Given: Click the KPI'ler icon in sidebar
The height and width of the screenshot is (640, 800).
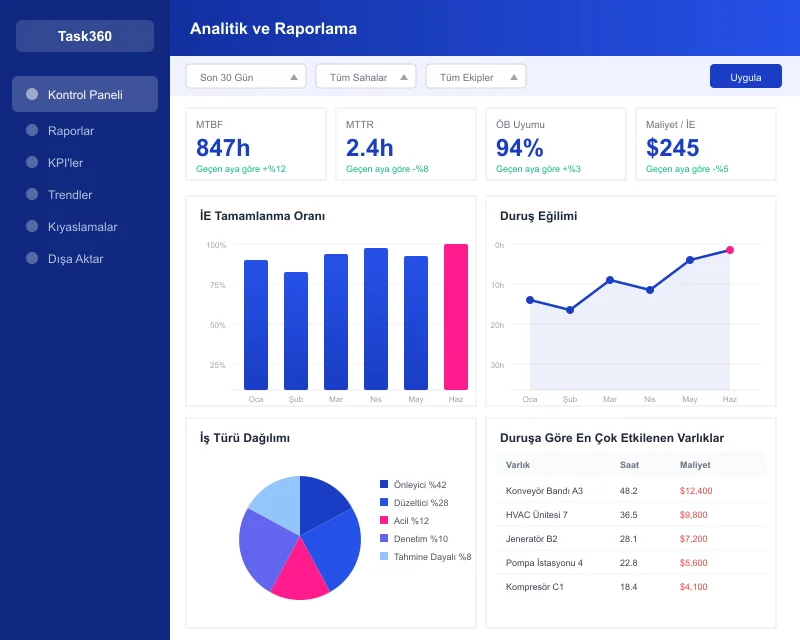Looking at the screenshot, I should click(30, 162).
